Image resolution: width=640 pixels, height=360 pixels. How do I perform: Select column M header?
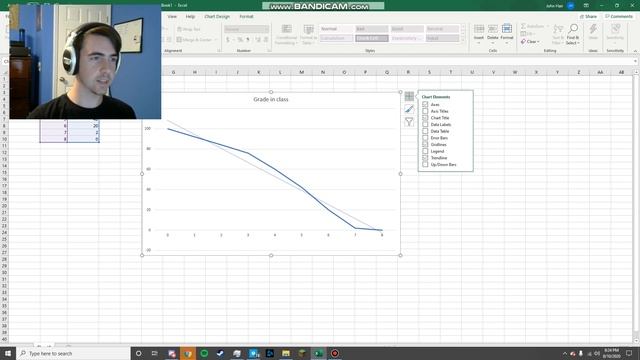point(302,72)
